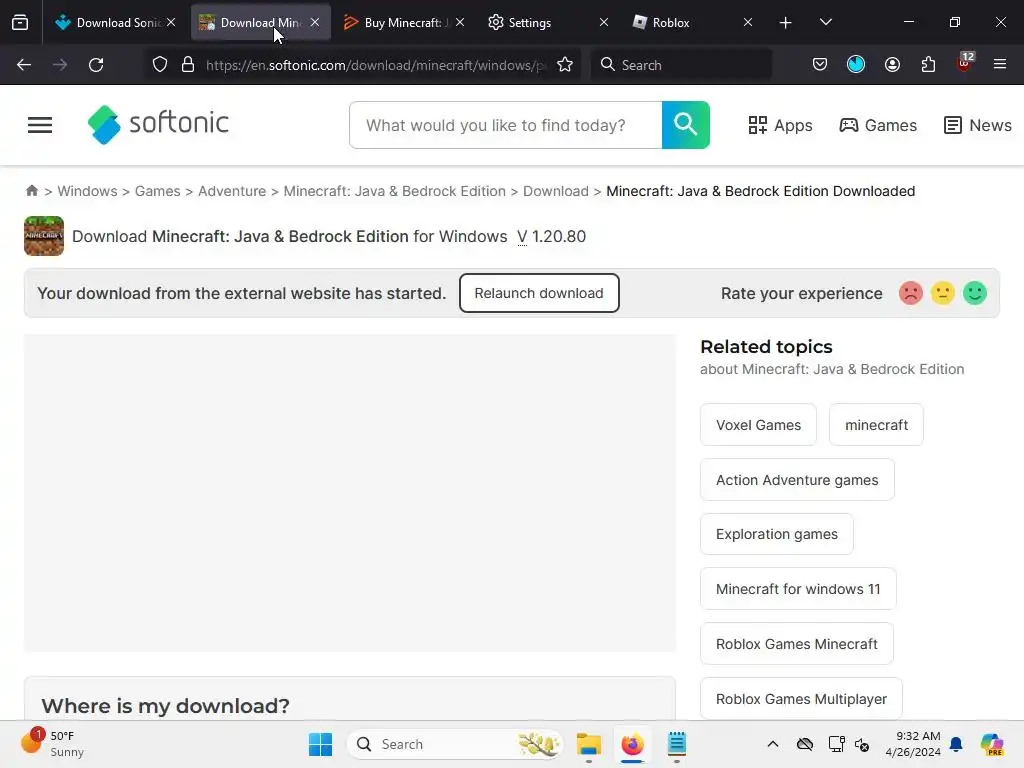Rate experience with green happy face
This screenshot has height=768, width=1024.
click(974, 293)
